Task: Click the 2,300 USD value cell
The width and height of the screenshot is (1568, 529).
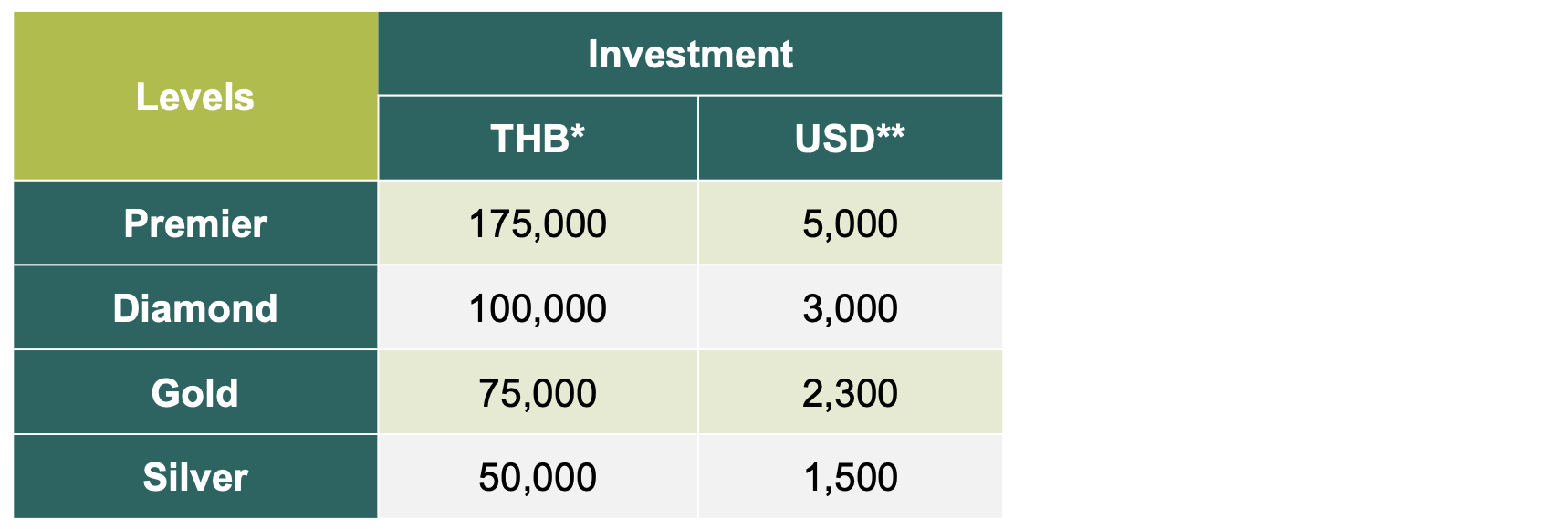Action: click(850, 393)
